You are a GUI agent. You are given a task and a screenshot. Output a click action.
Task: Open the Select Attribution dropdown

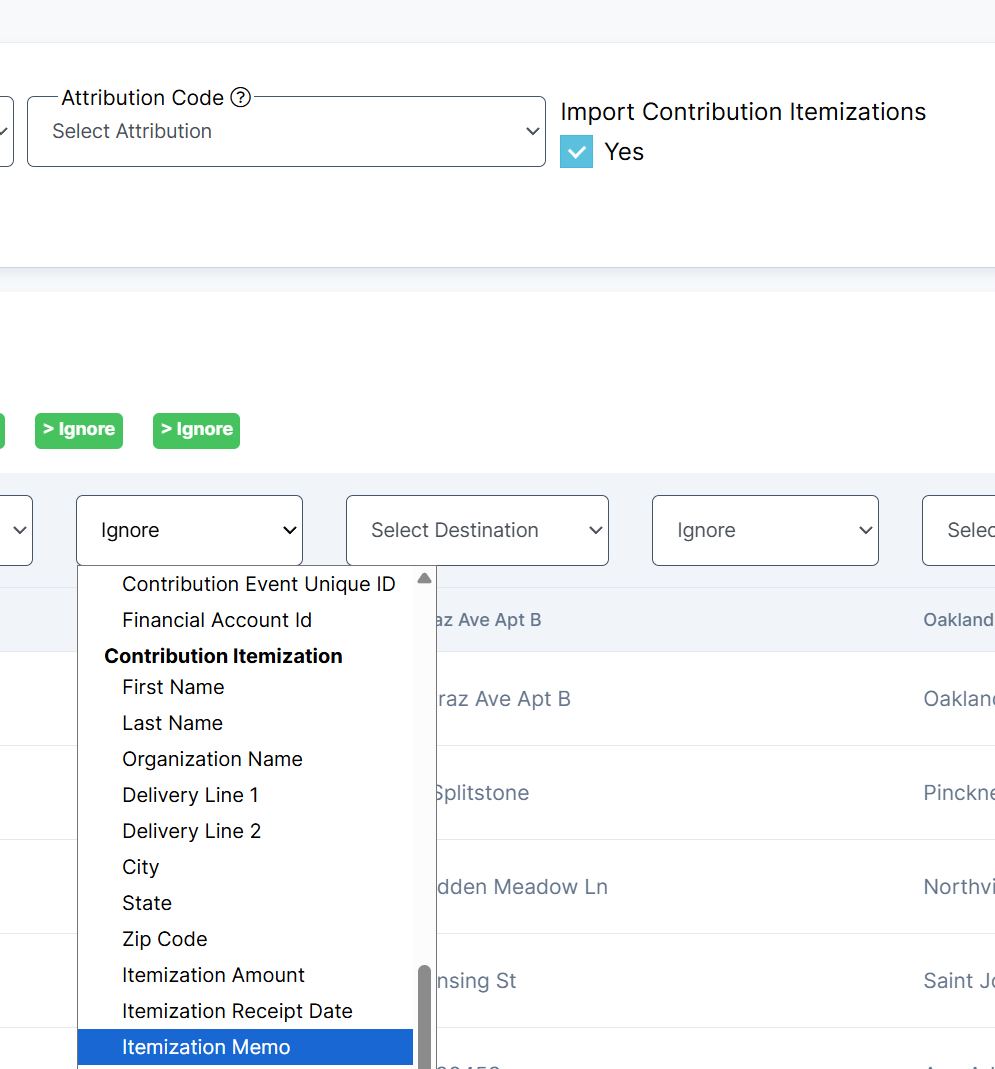[286, 131]
